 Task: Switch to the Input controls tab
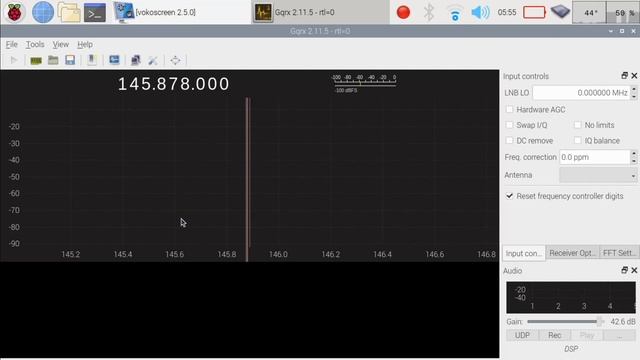[x=524, y=253]
